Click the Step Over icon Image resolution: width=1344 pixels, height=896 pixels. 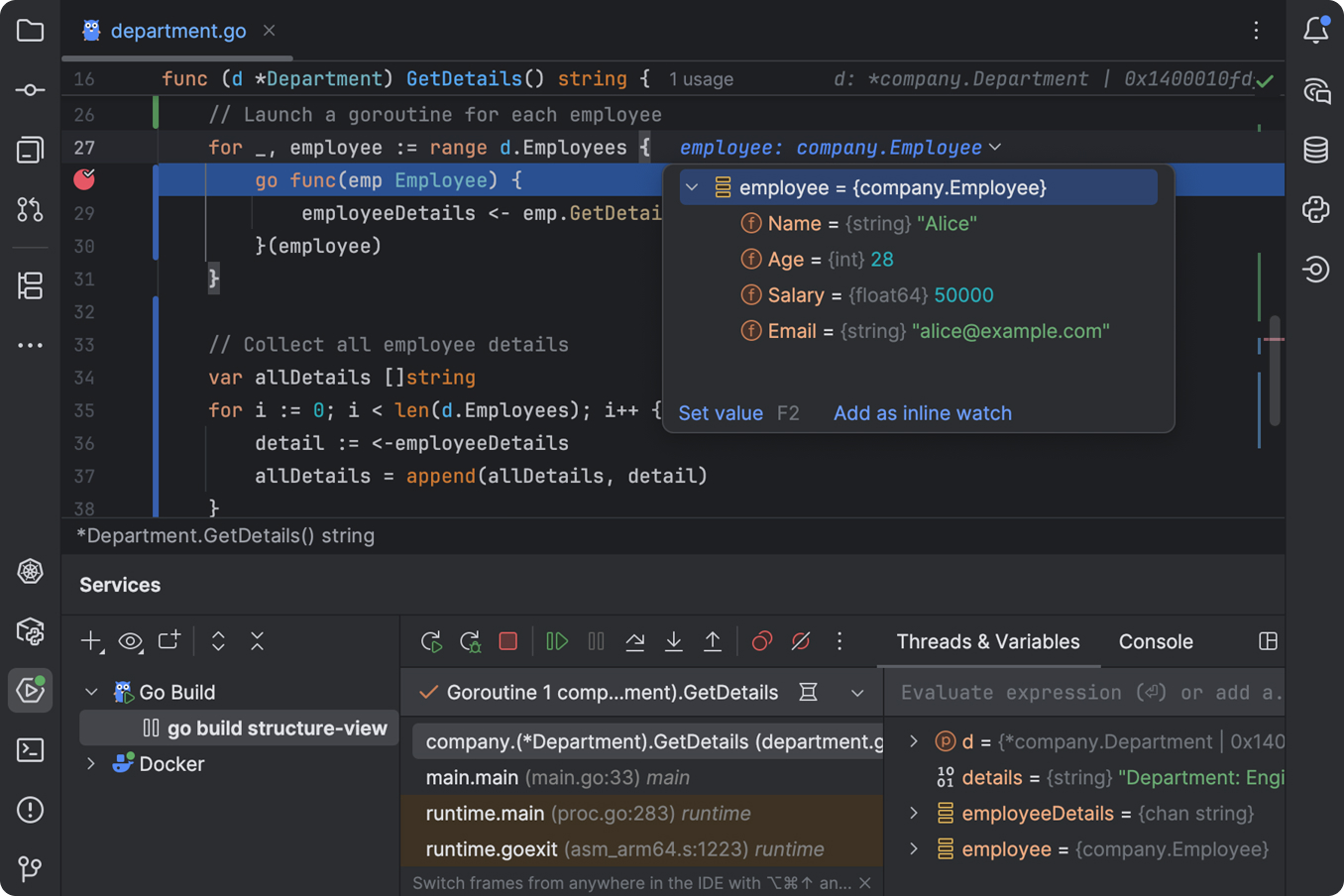point(635,641)
